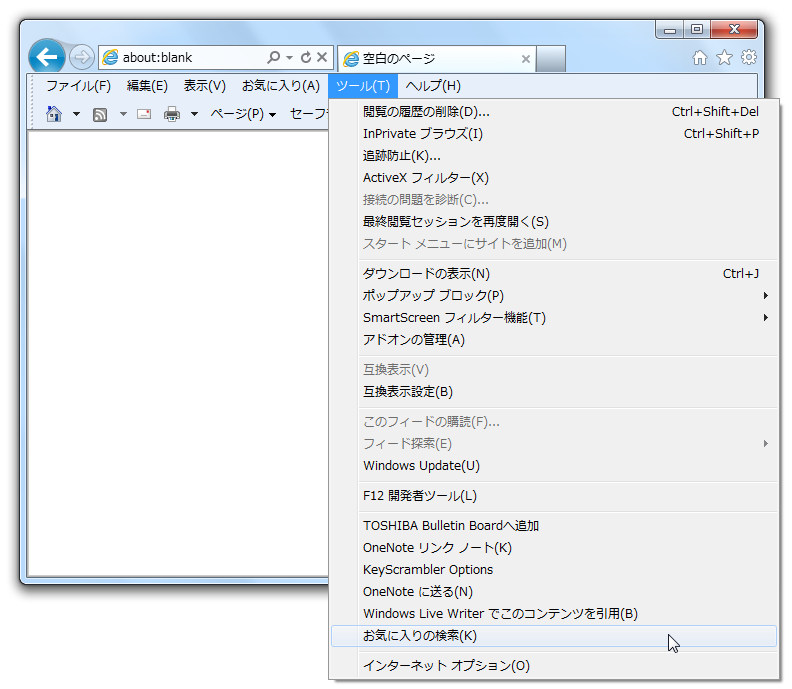Open the お気に入り(A) menu
792x689 pixels.
tap(280, 86)
